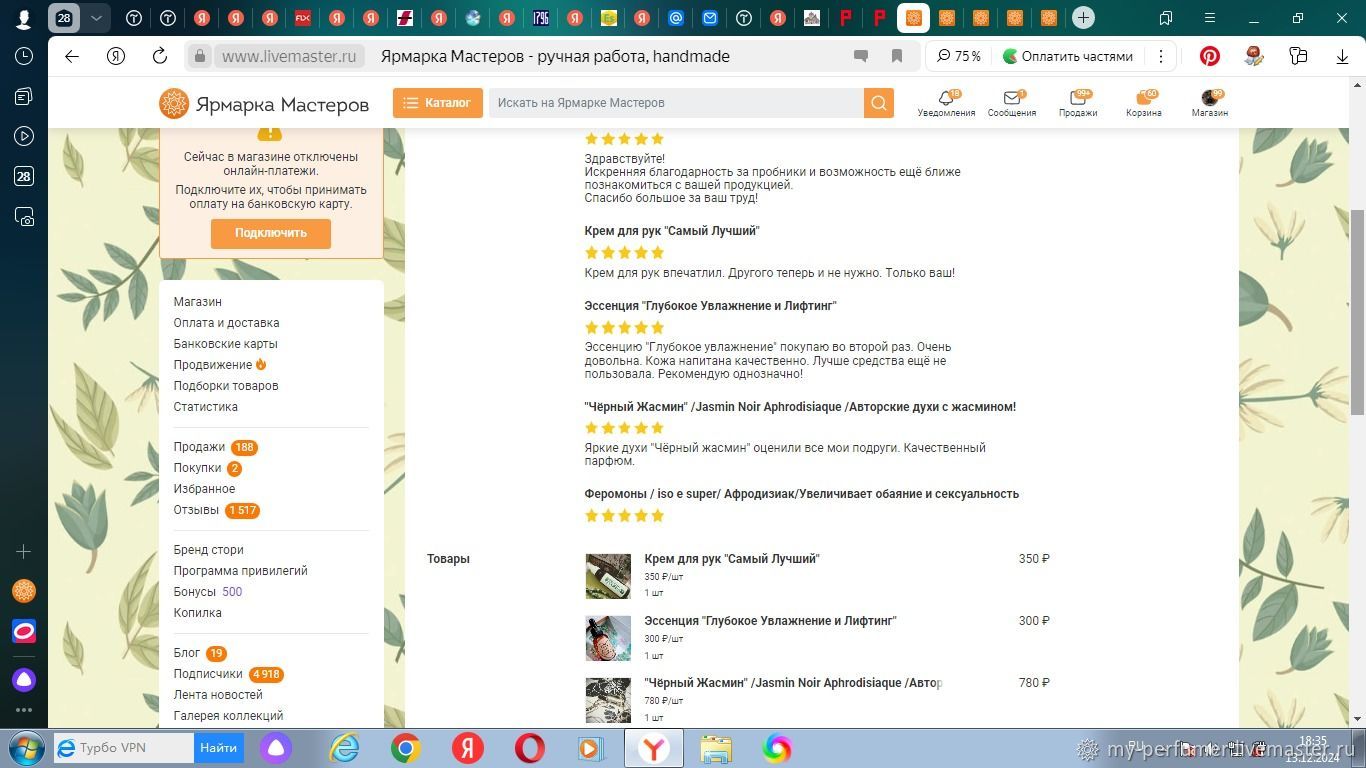1366x768 pixels.
Task: Open the Чёрный Жасмин product thumbnail
Action: pyautogui.click(x=608, y=700)
